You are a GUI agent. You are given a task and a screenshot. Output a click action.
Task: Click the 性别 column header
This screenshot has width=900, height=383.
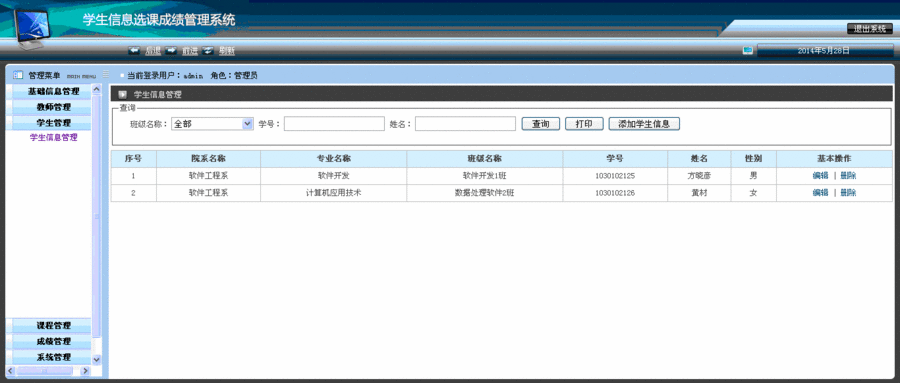click(x=753, y=158)
